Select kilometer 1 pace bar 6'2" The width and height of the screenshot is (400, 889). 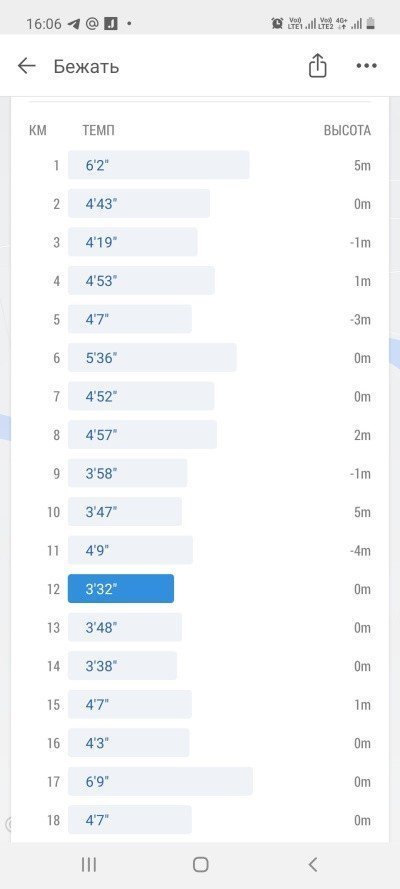point(159,165)
